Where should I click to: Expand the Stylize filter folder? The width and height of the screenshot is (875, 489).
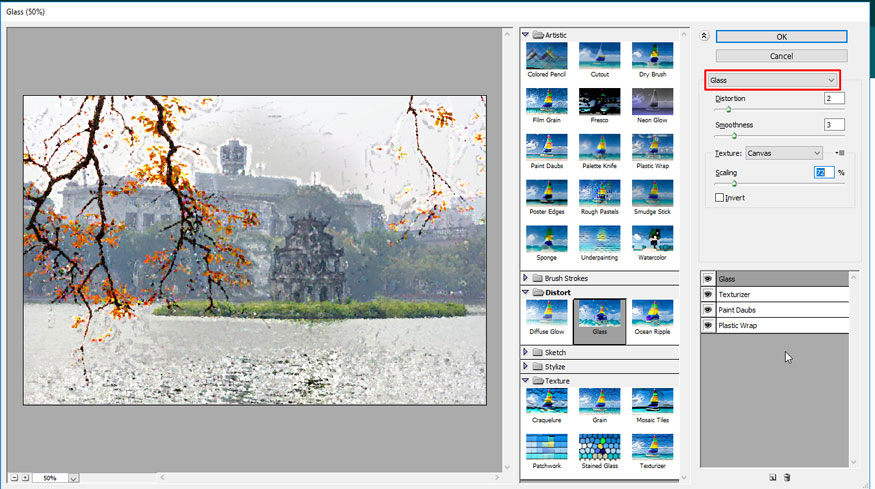525,366
